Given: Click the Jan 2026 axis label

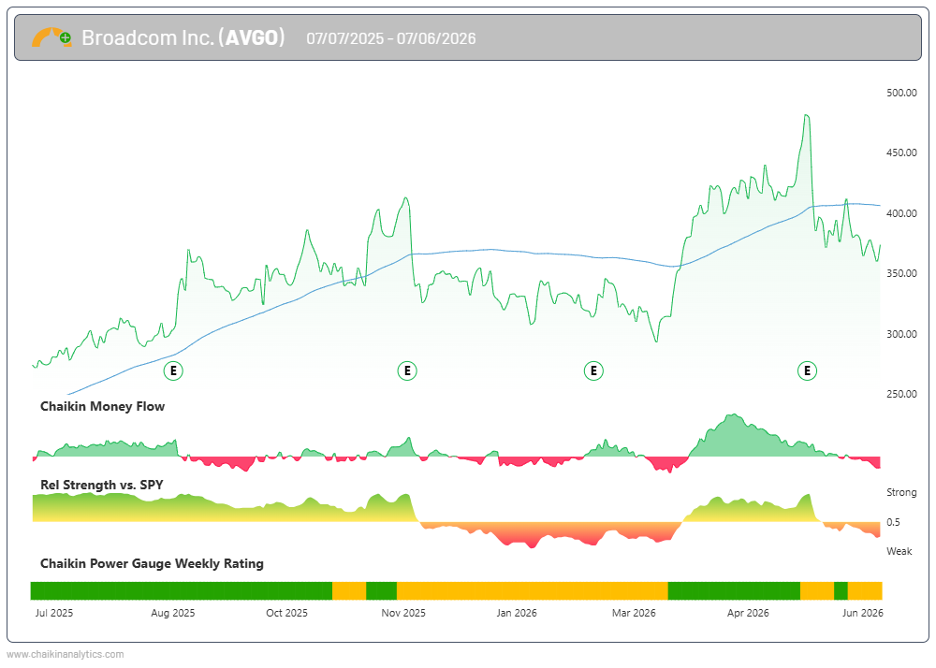Looking at the screenshot, I should [516, 613].
